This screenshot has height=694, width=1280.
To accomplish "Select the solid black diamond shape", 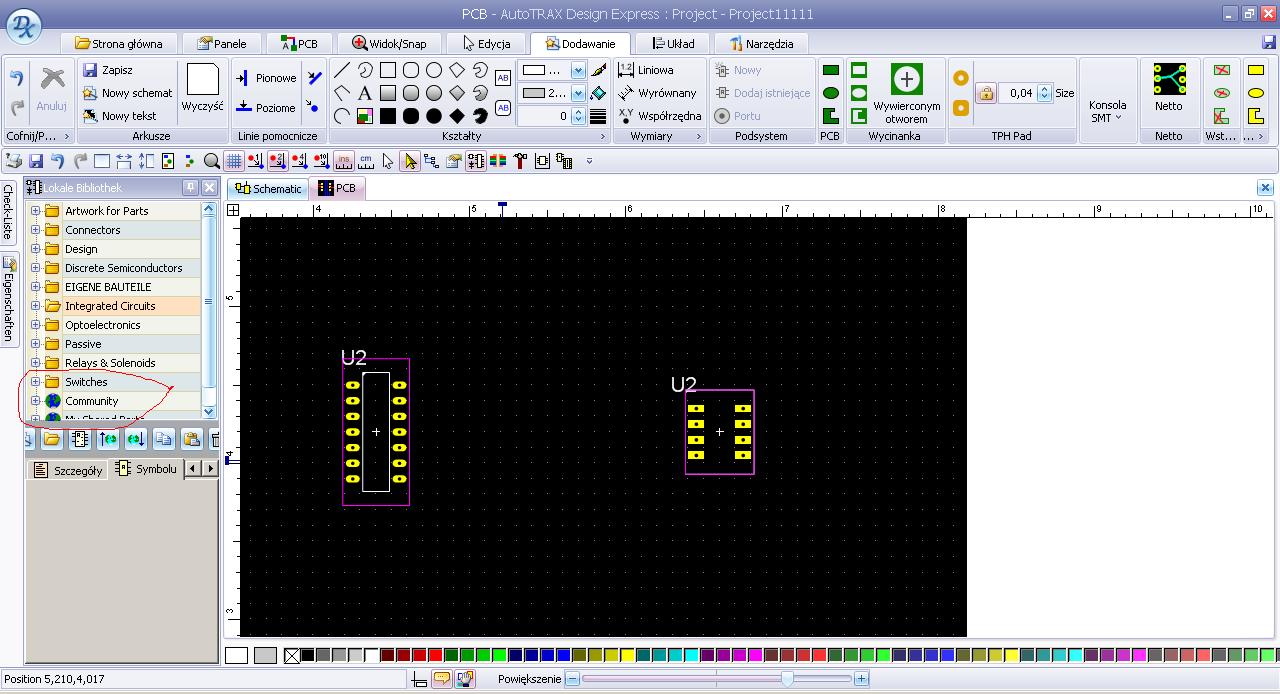I will [457, 116].
